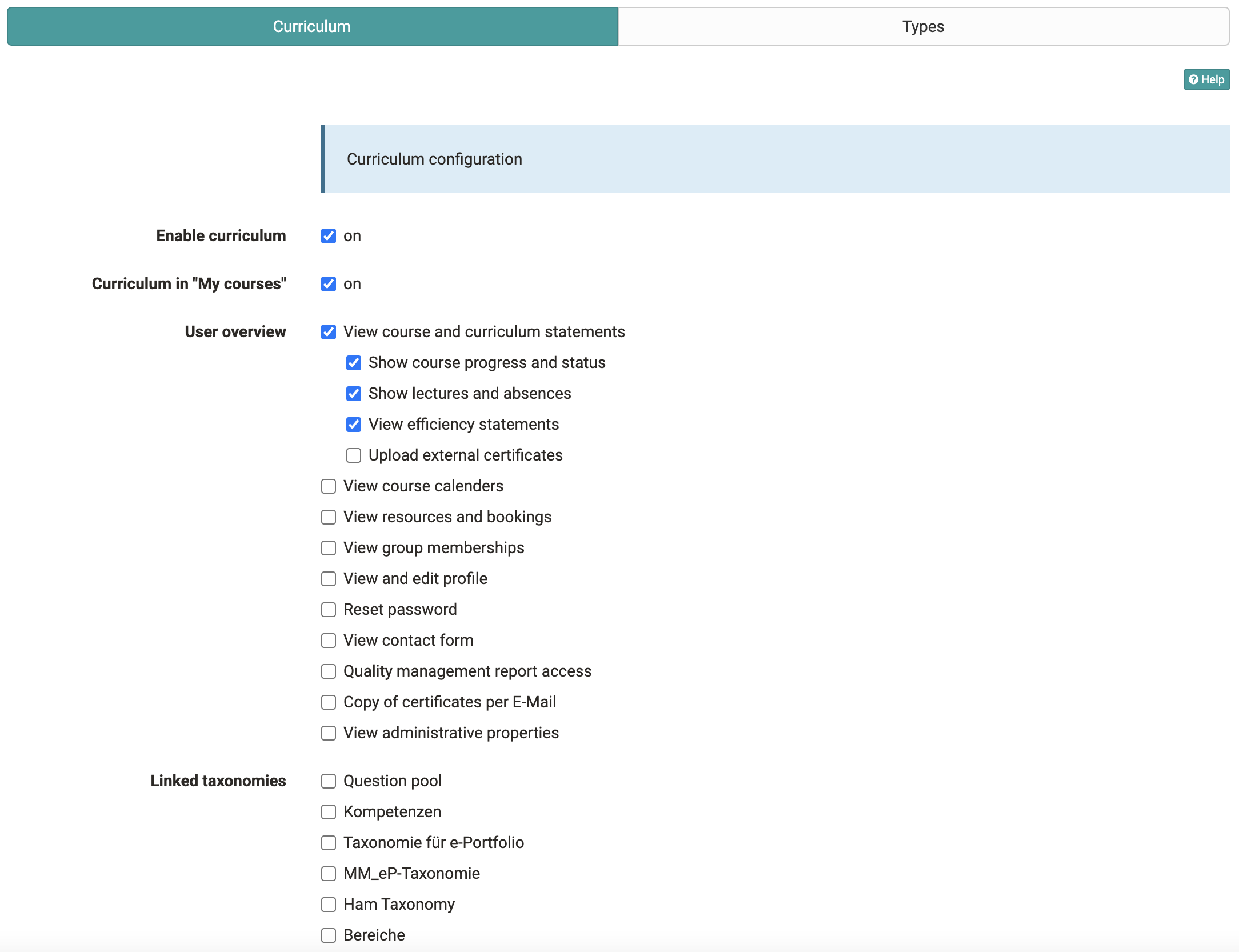Click the User overview label
The image size is (1239, 952).
click(x=235, y=332)
